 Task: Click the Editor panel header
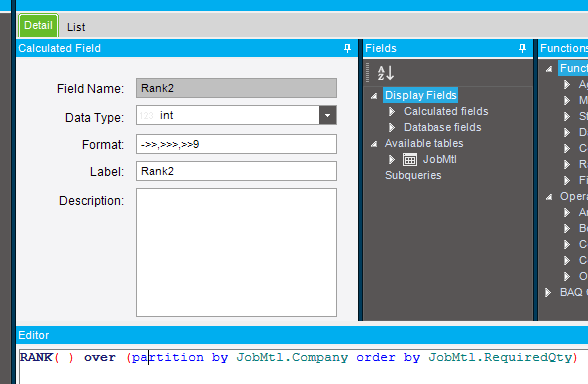click(x=302, y=335)
